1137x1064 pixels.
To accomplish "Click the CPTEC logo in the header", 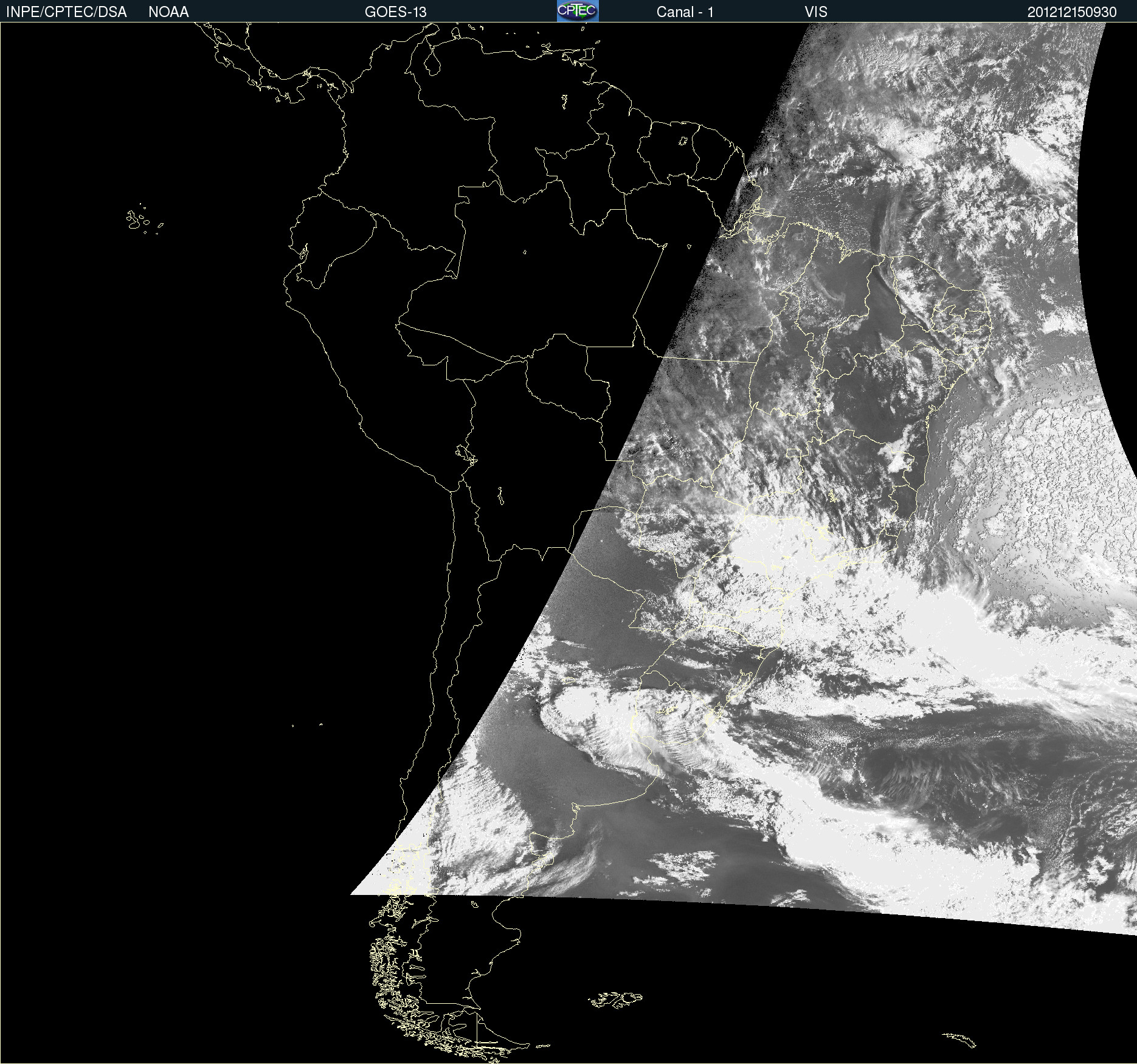I will click(578, 11).
